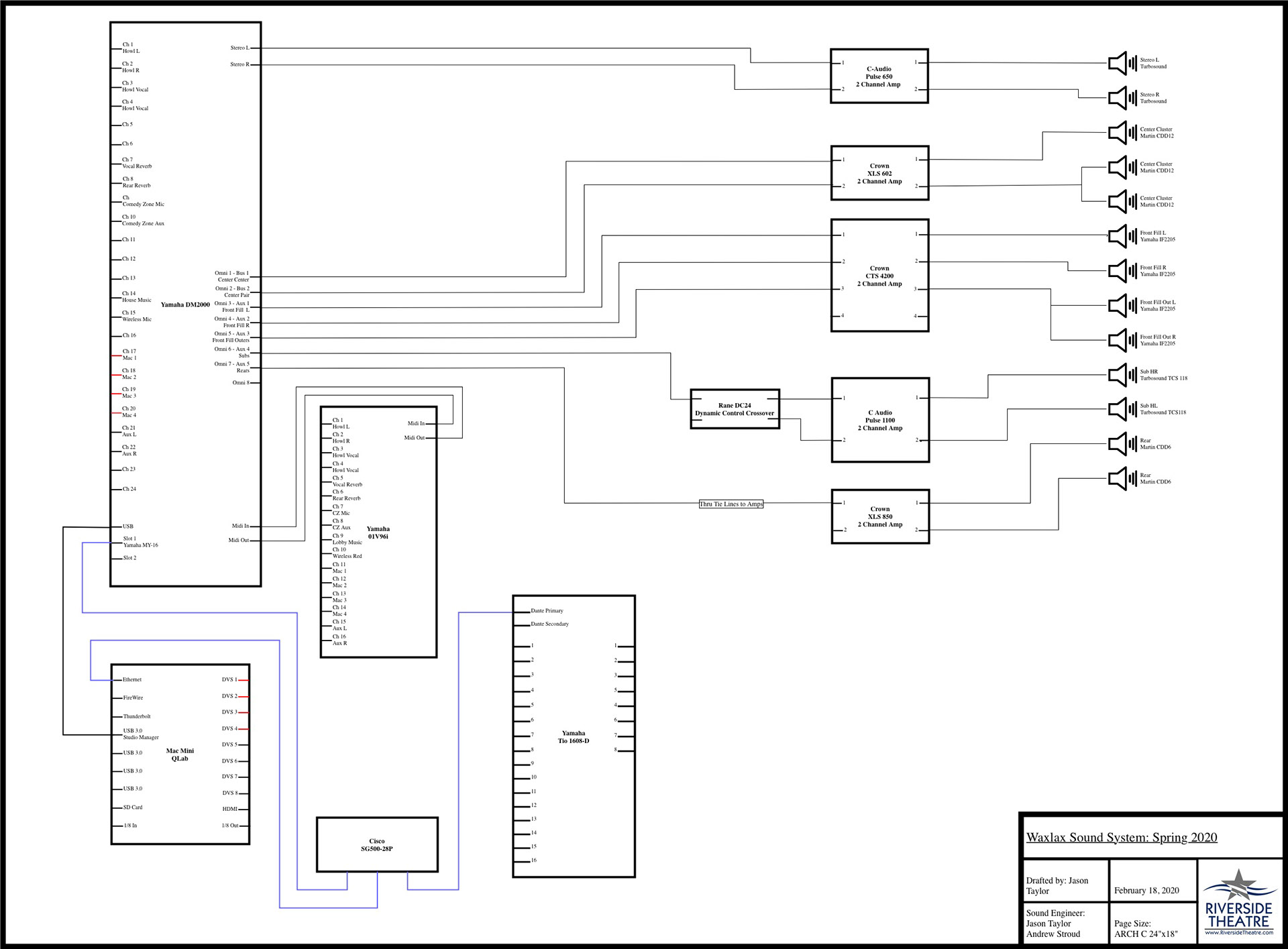Click Dante Primary on Yamaha Tio

547,611
